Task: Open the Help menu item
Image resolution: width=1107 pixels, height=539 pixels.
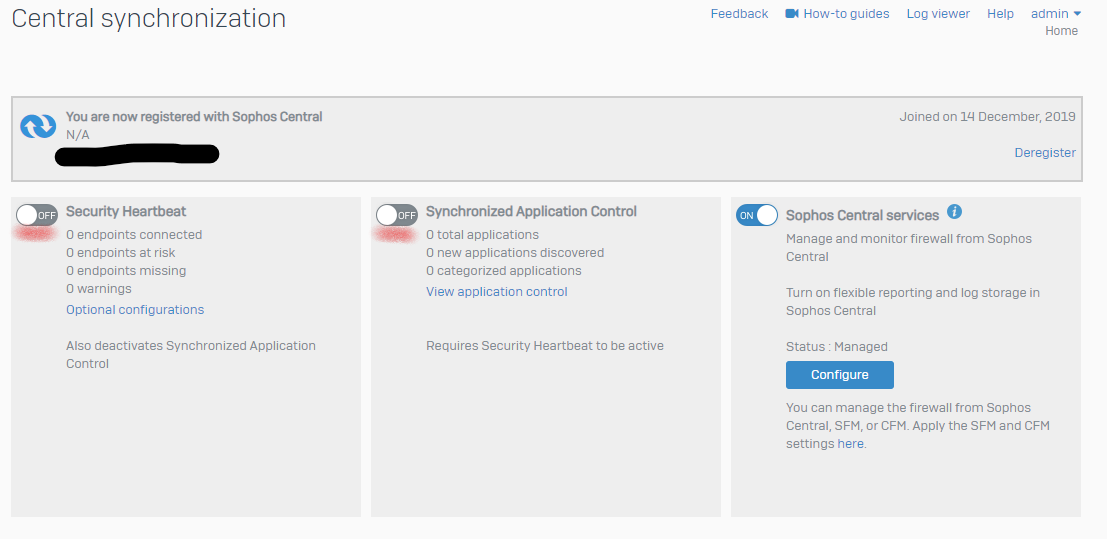Action: 1000,14
